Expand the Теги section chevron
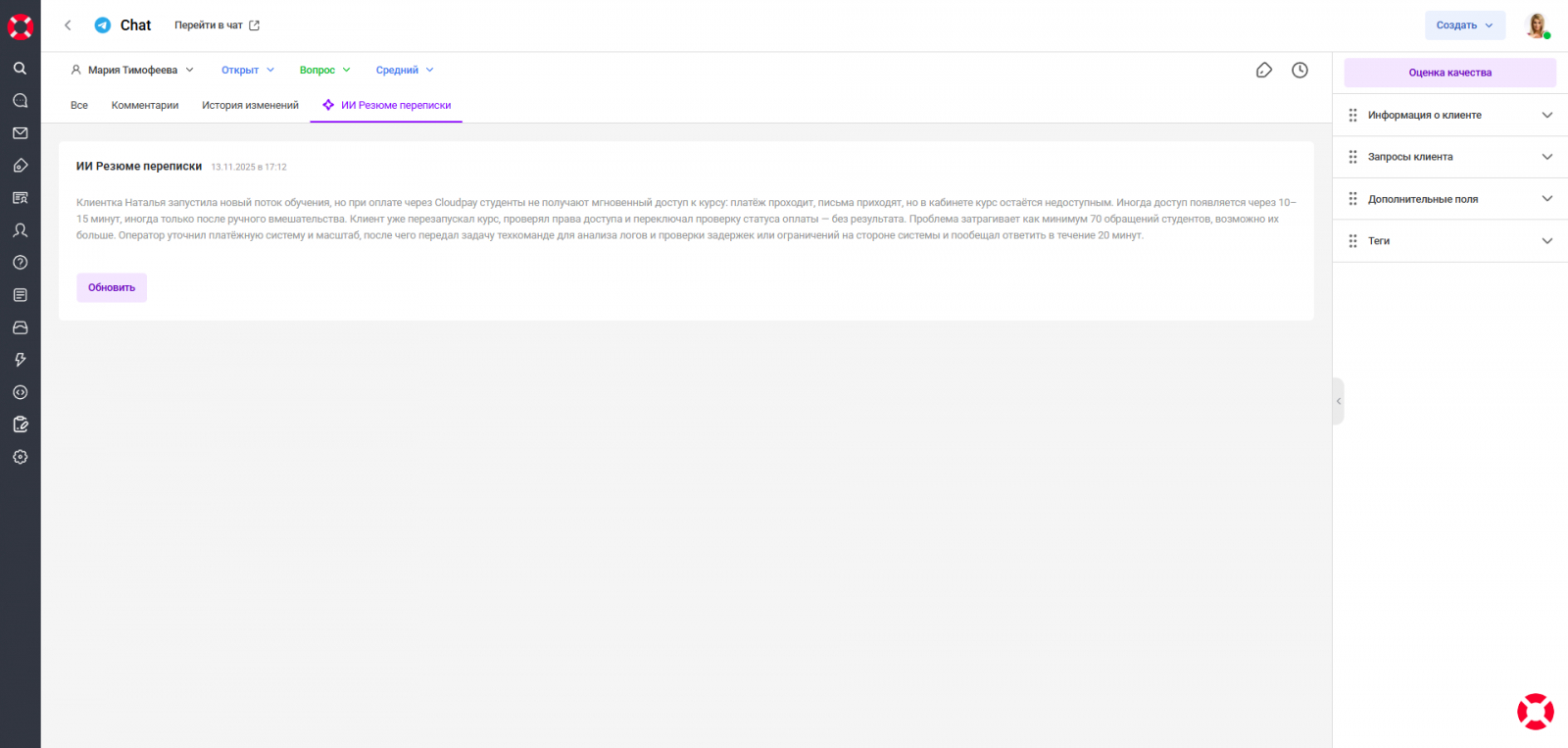The height and width of the screenshot is (748, 1568). [1547, 241]
